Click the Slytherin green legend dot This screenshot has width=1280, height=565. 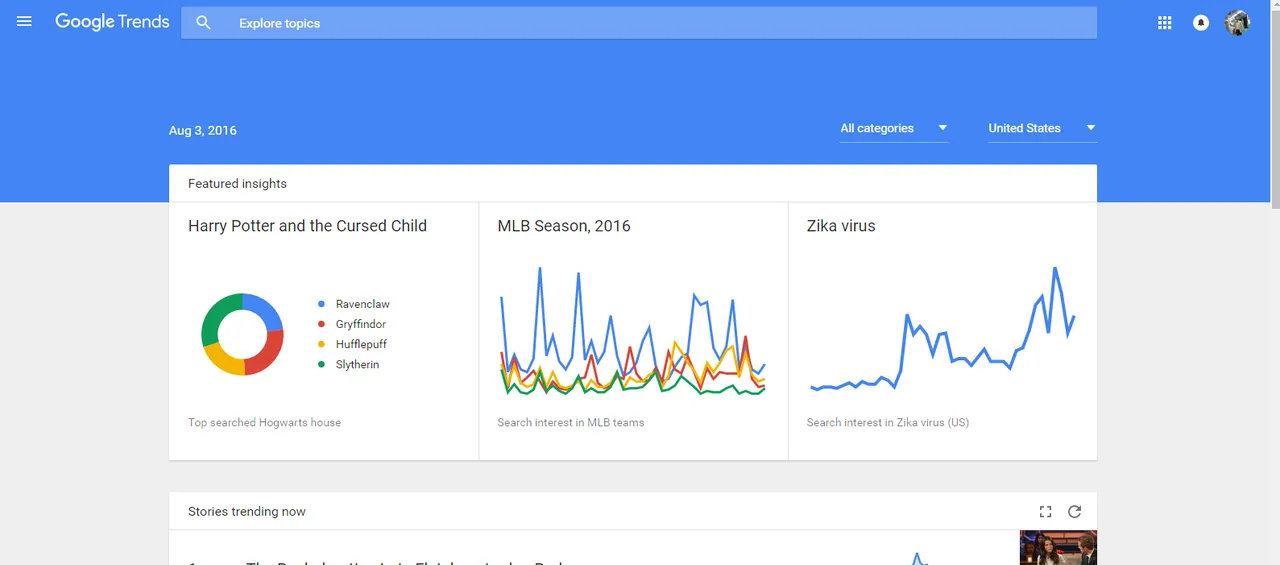pos(321,365)
